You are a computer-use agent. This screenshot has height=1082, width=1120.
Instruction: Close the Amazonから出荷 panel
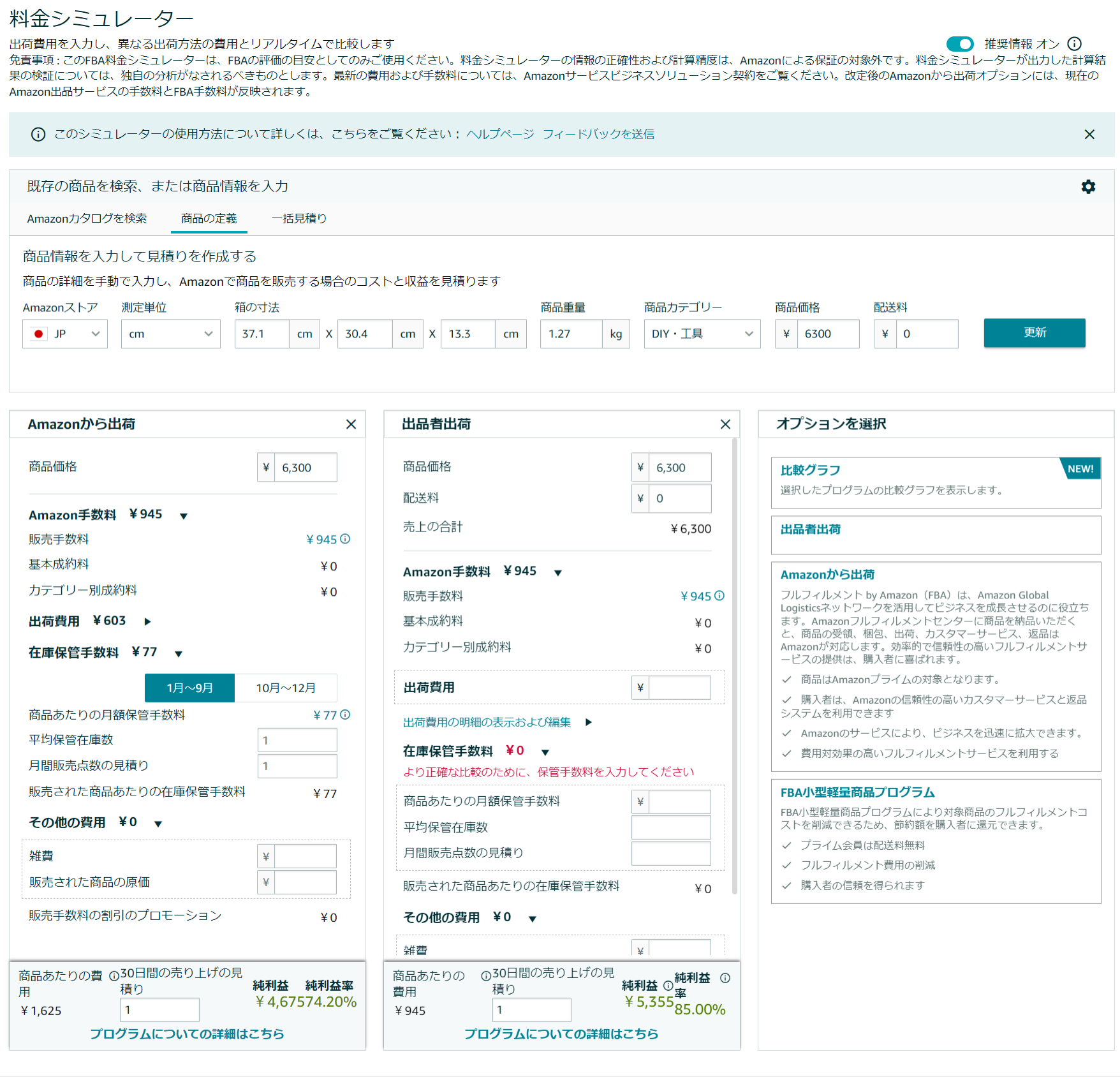pyautogui.click(x=351, y=424)
